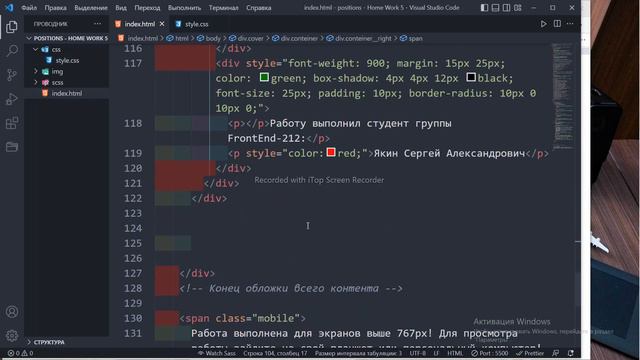Open the Выделение menu

click(91, 8)
